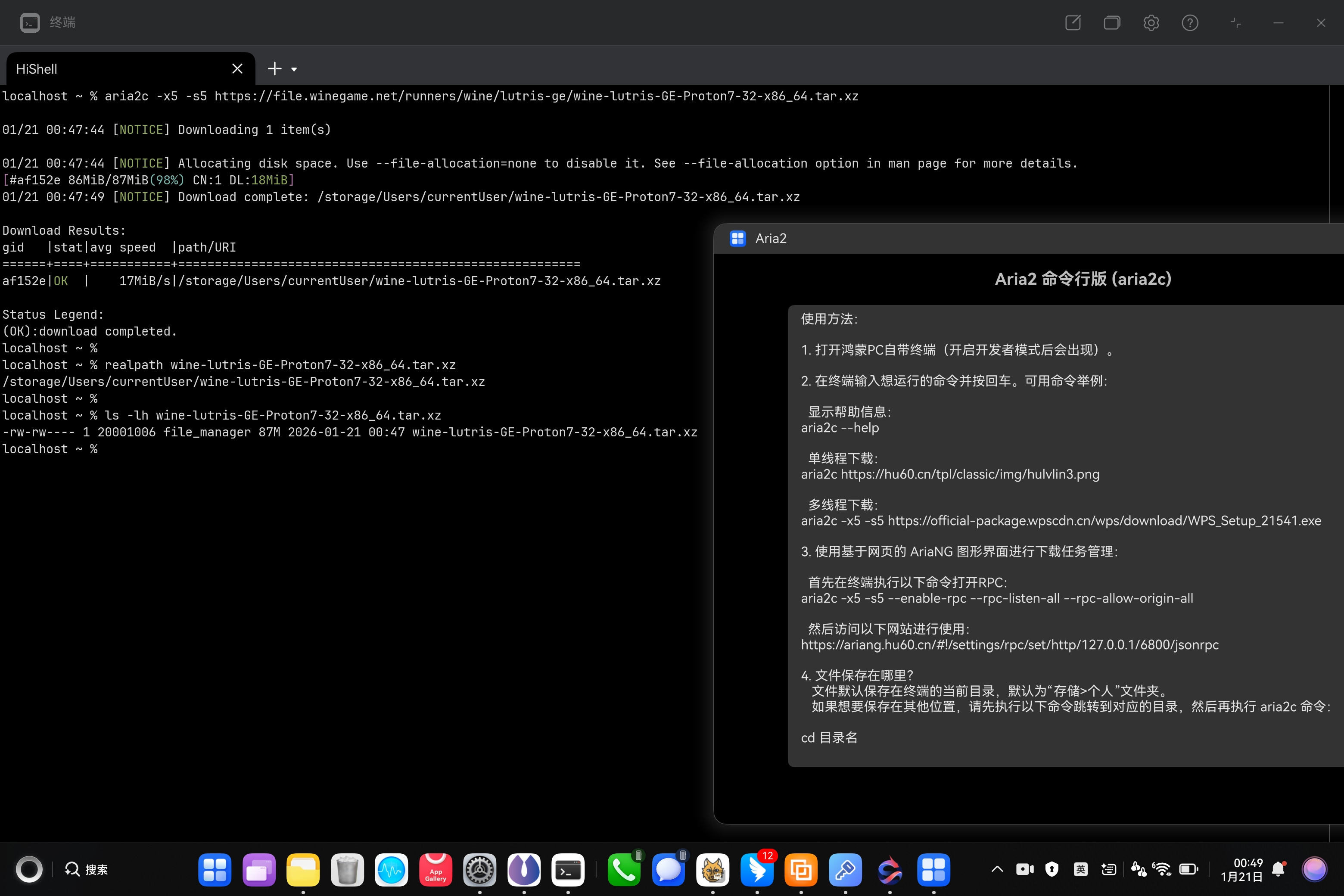
Task: Add a new terminal tab with plus
Action: point(275,68)
